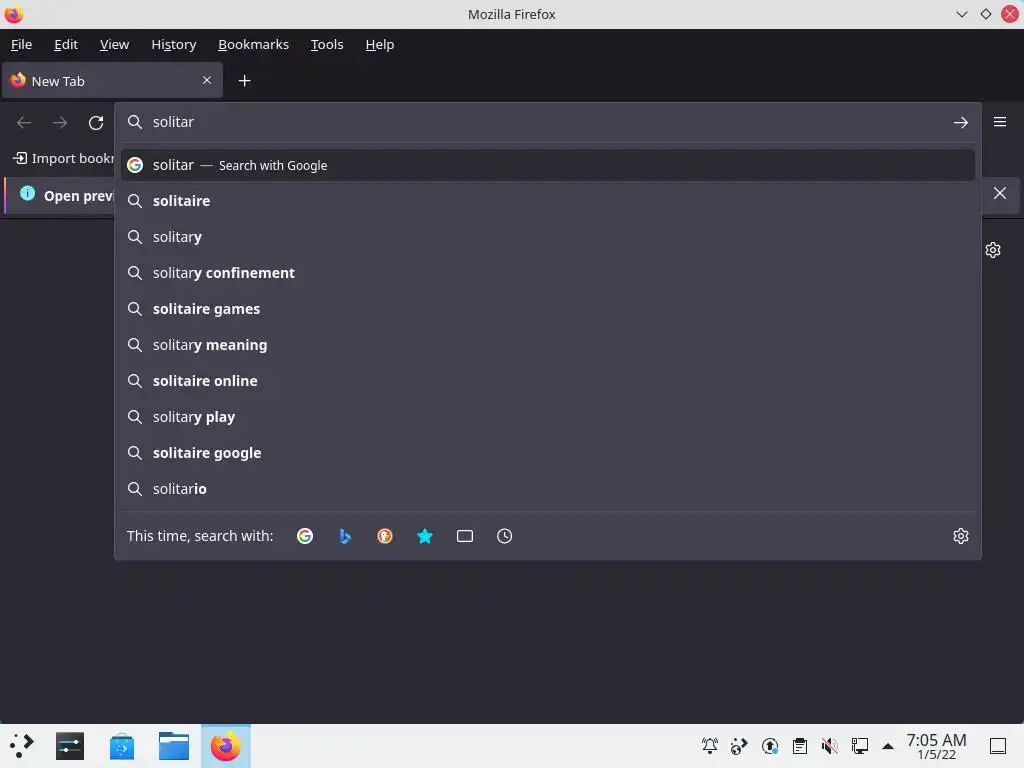
Task: Choose 'solitario' suggestion
Action: point(547,488)
